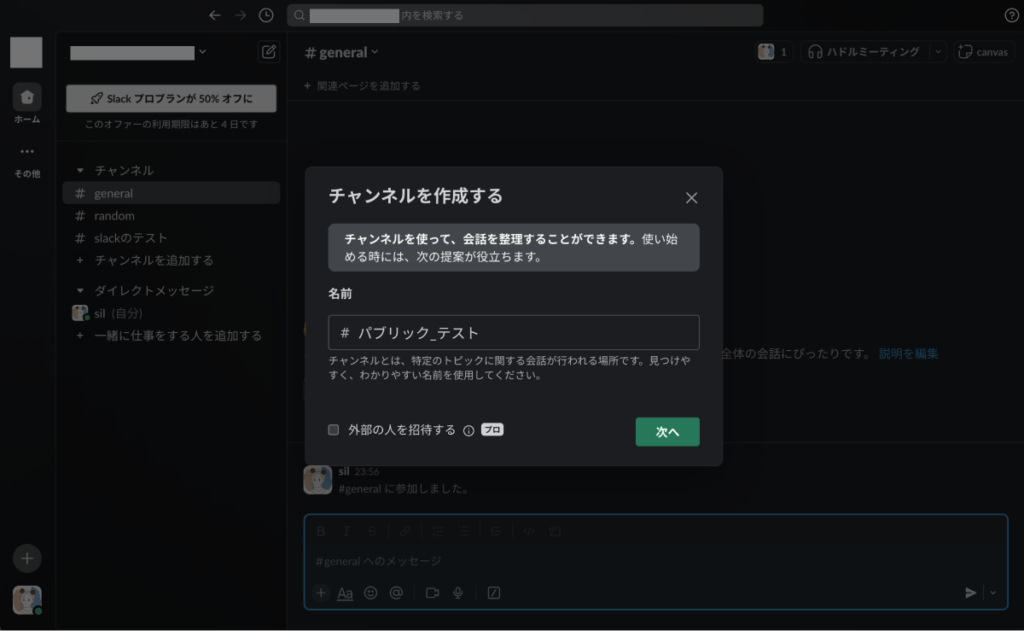Click the round plus button in sidebar
This screenshot has height=631, width=1024.
pyautogui.click(x=27, y=557)
